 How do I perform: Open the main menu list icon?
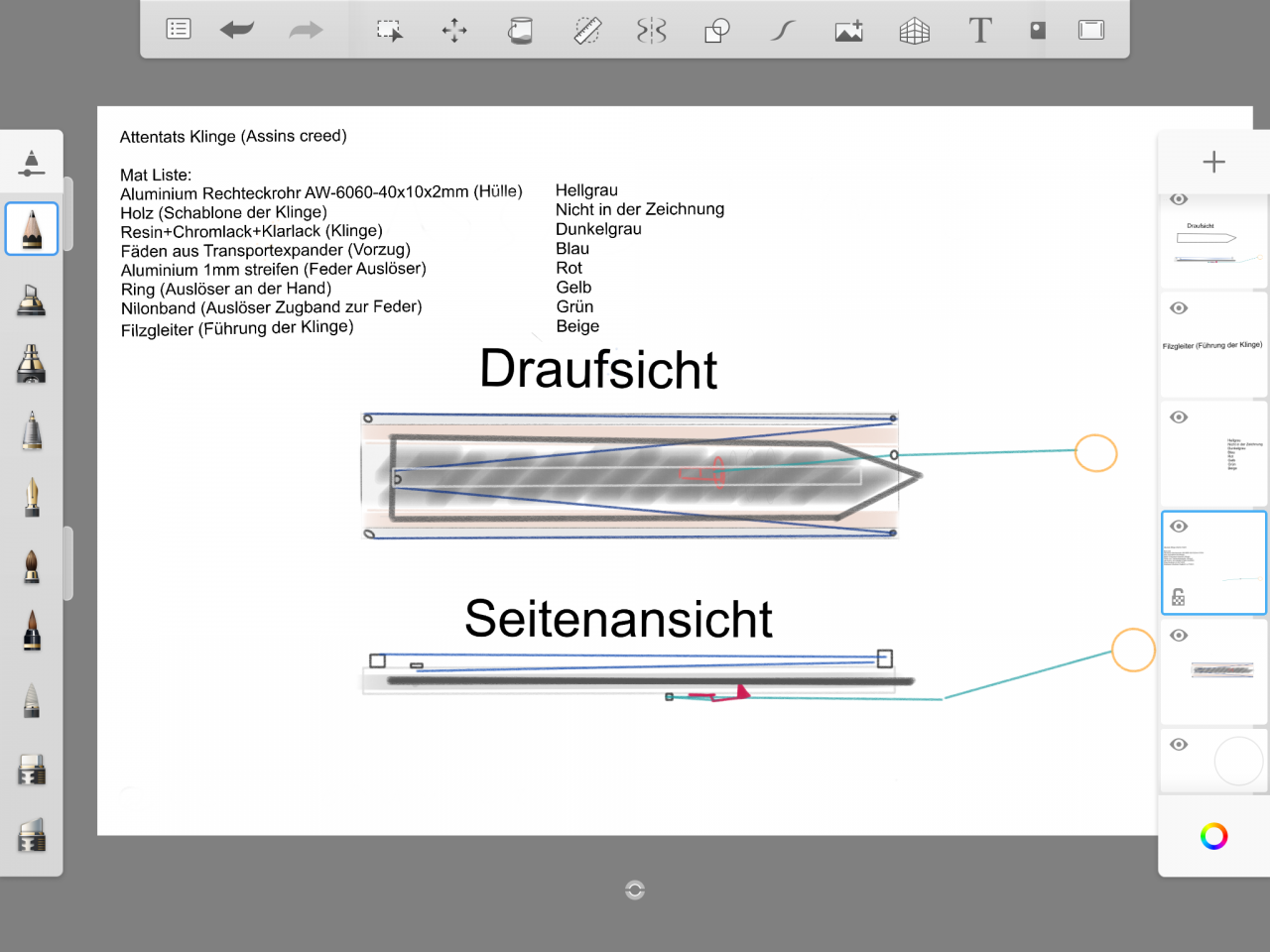(x=179, y=30)
